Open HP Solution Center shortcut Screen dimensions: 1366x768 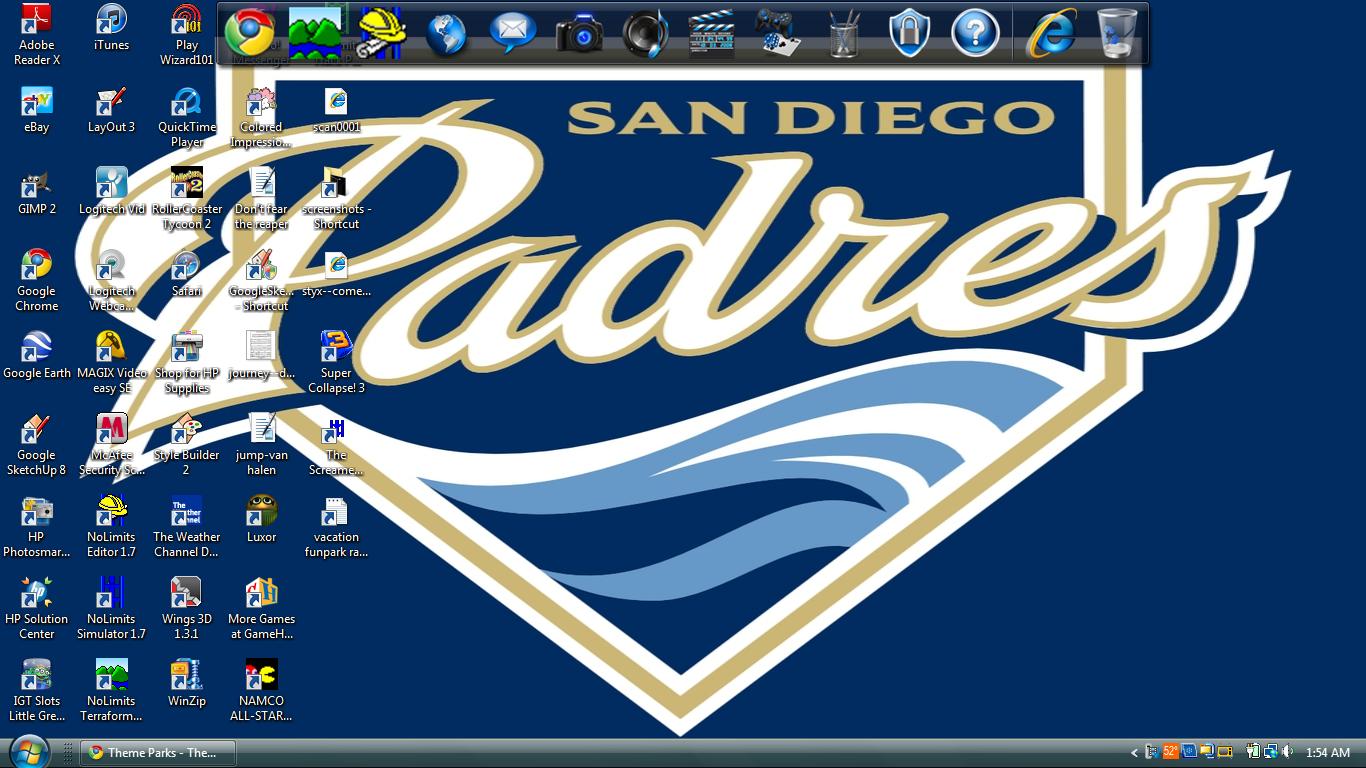click(37, 609)
